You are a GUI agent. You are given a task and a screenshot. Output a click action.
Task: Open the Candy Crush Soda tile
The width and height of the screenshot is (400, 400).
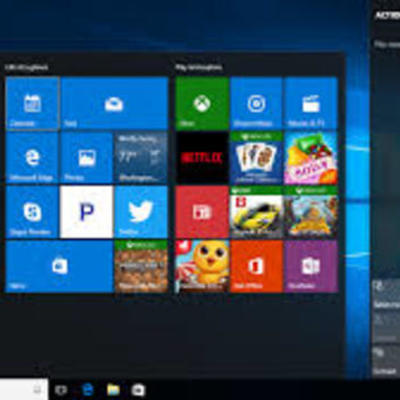311,158
